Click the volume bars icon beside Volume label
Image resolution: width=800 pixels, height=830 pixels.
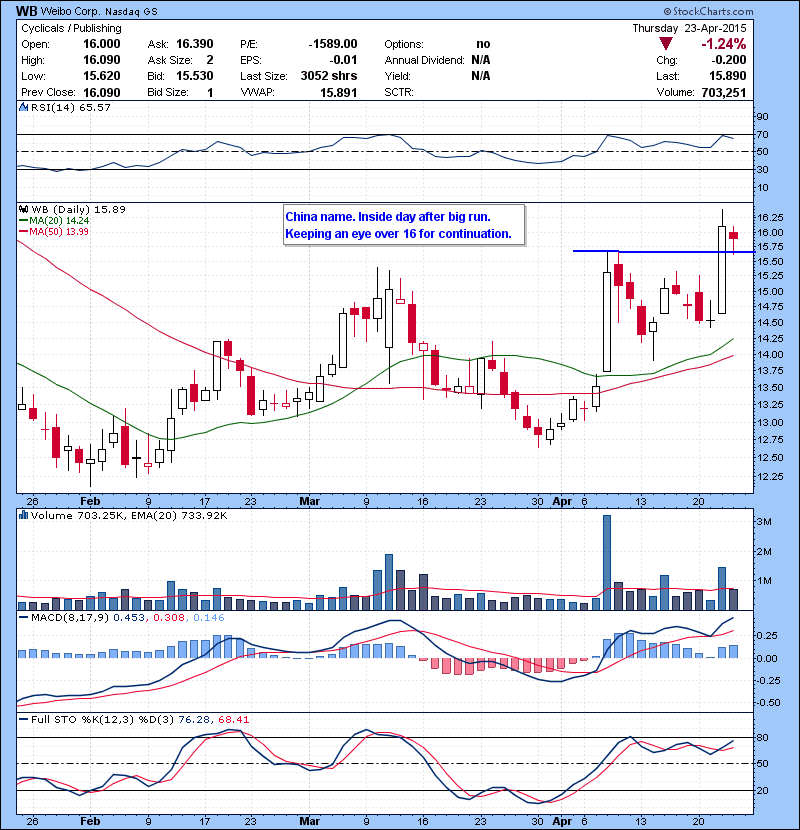(x=23, y=515)
